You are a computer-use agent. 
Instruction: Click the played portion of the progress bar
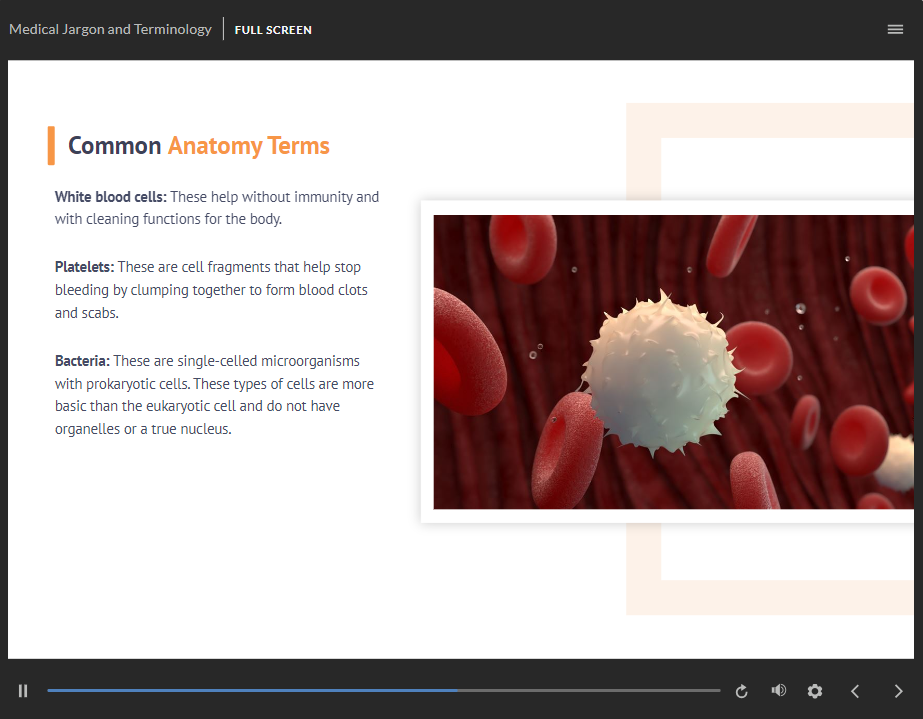(250, 691)
